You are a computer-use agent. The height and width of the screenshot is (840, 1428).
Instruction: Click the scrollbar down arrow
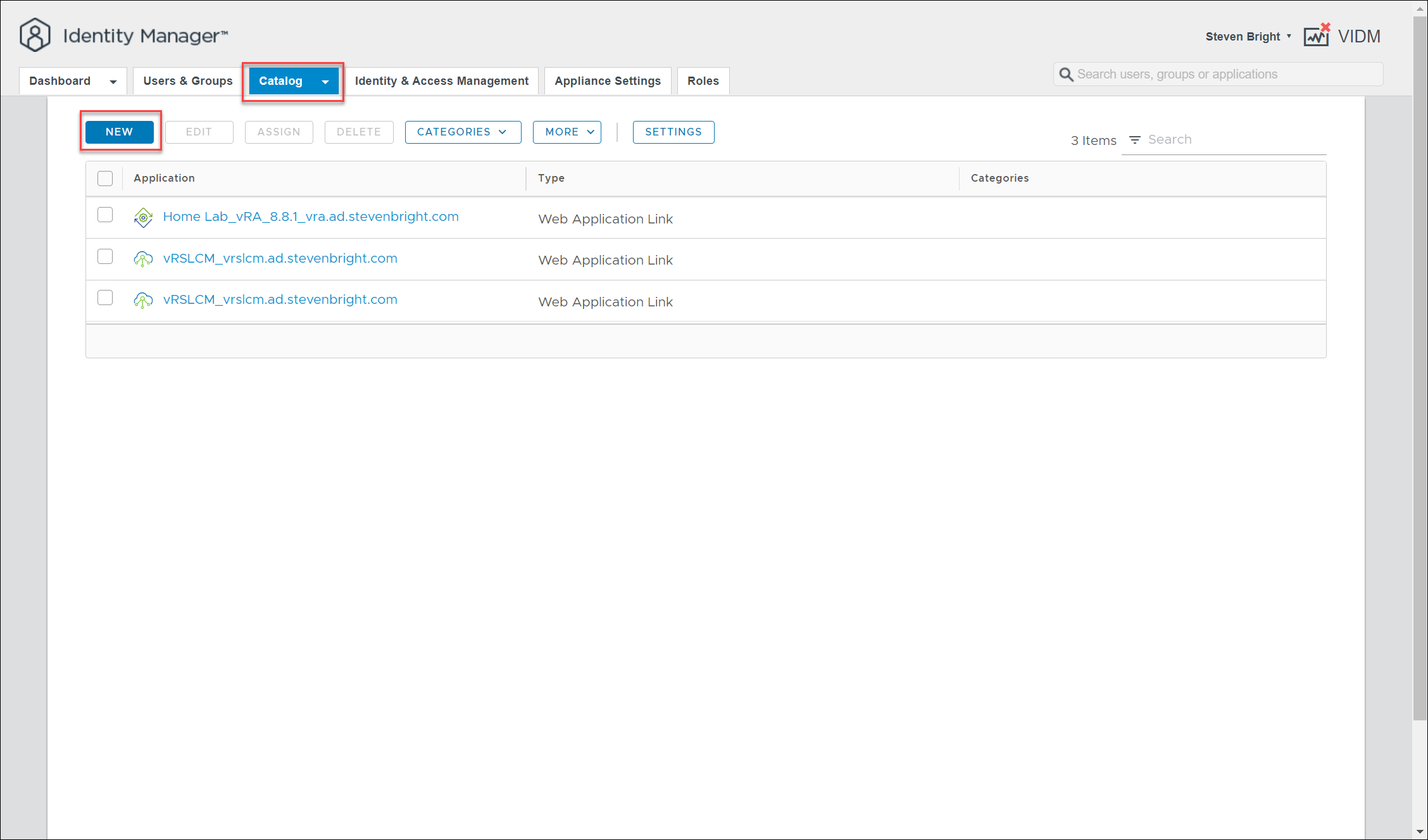1420,832
